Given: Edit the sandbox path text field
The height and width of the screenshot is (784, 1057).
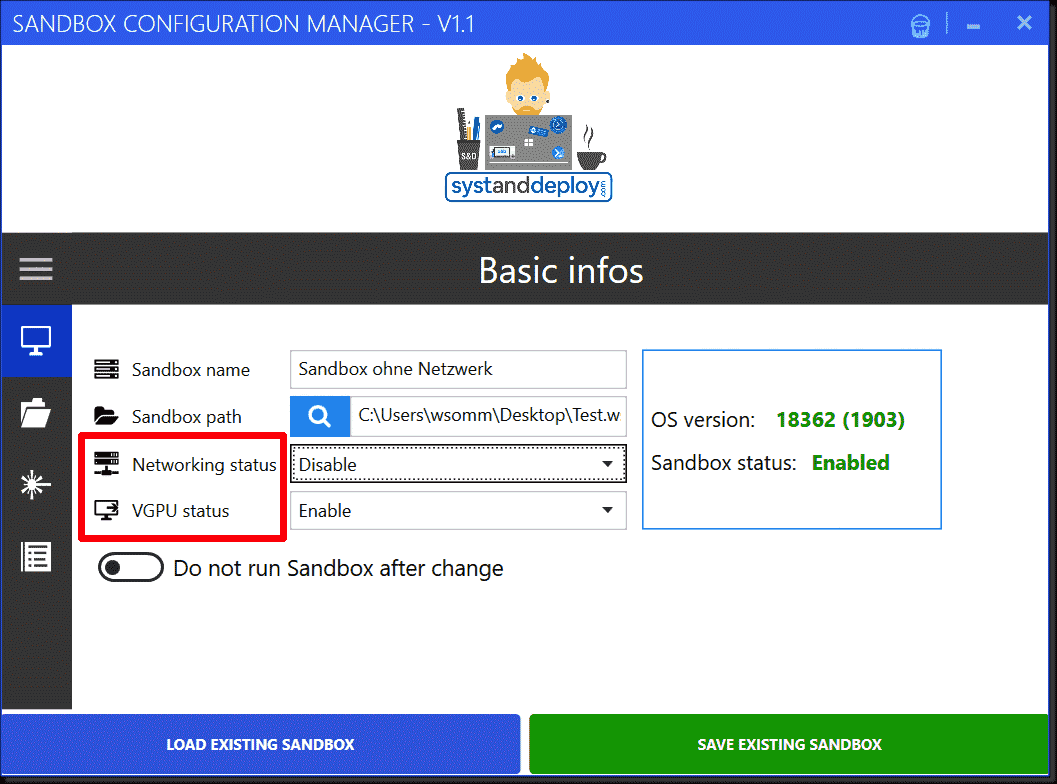Looking at the screenshot, I should [x=489, y=416].
